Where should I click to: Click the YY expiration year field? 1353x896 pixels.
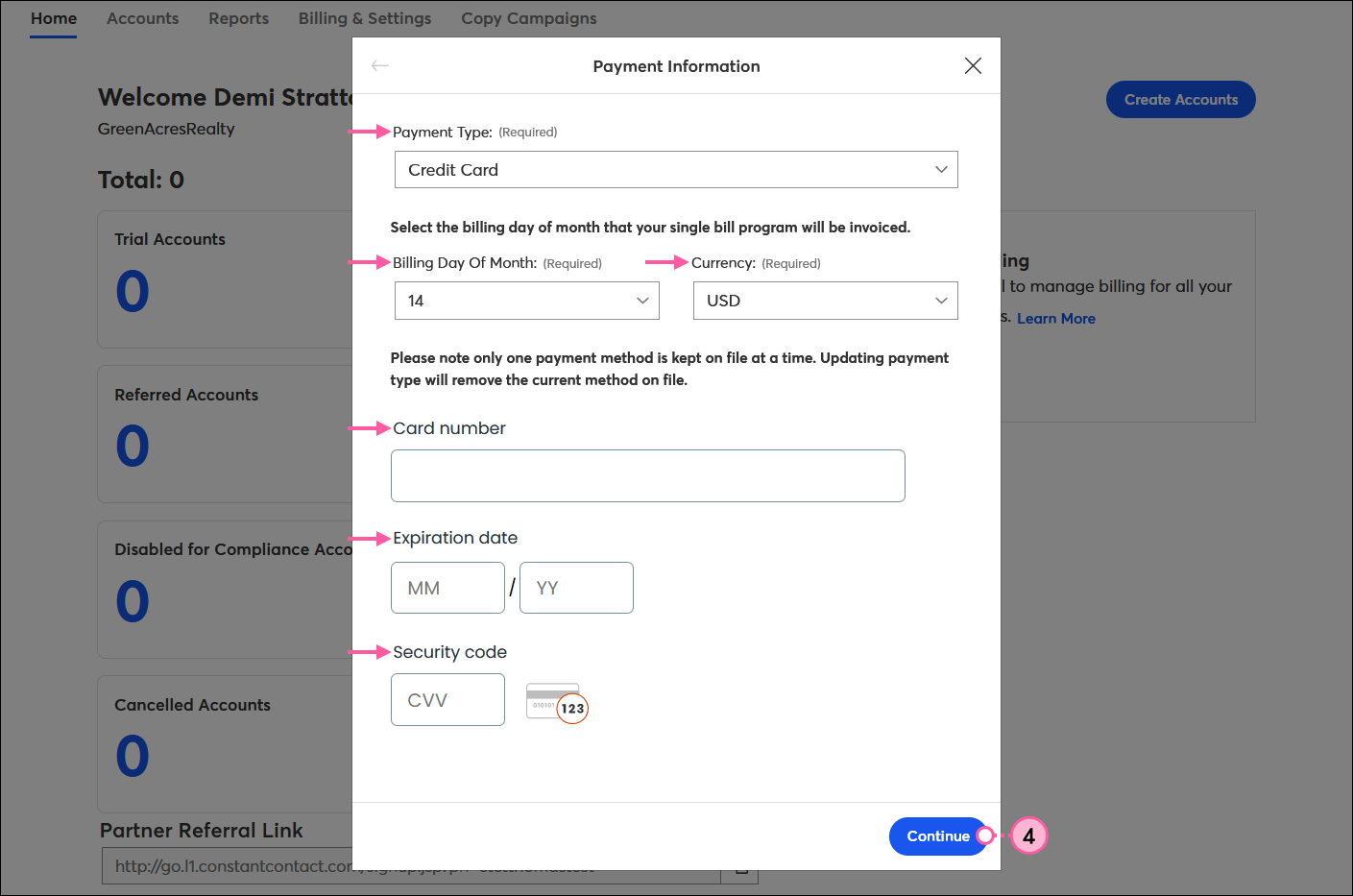[x=576, y=588]
